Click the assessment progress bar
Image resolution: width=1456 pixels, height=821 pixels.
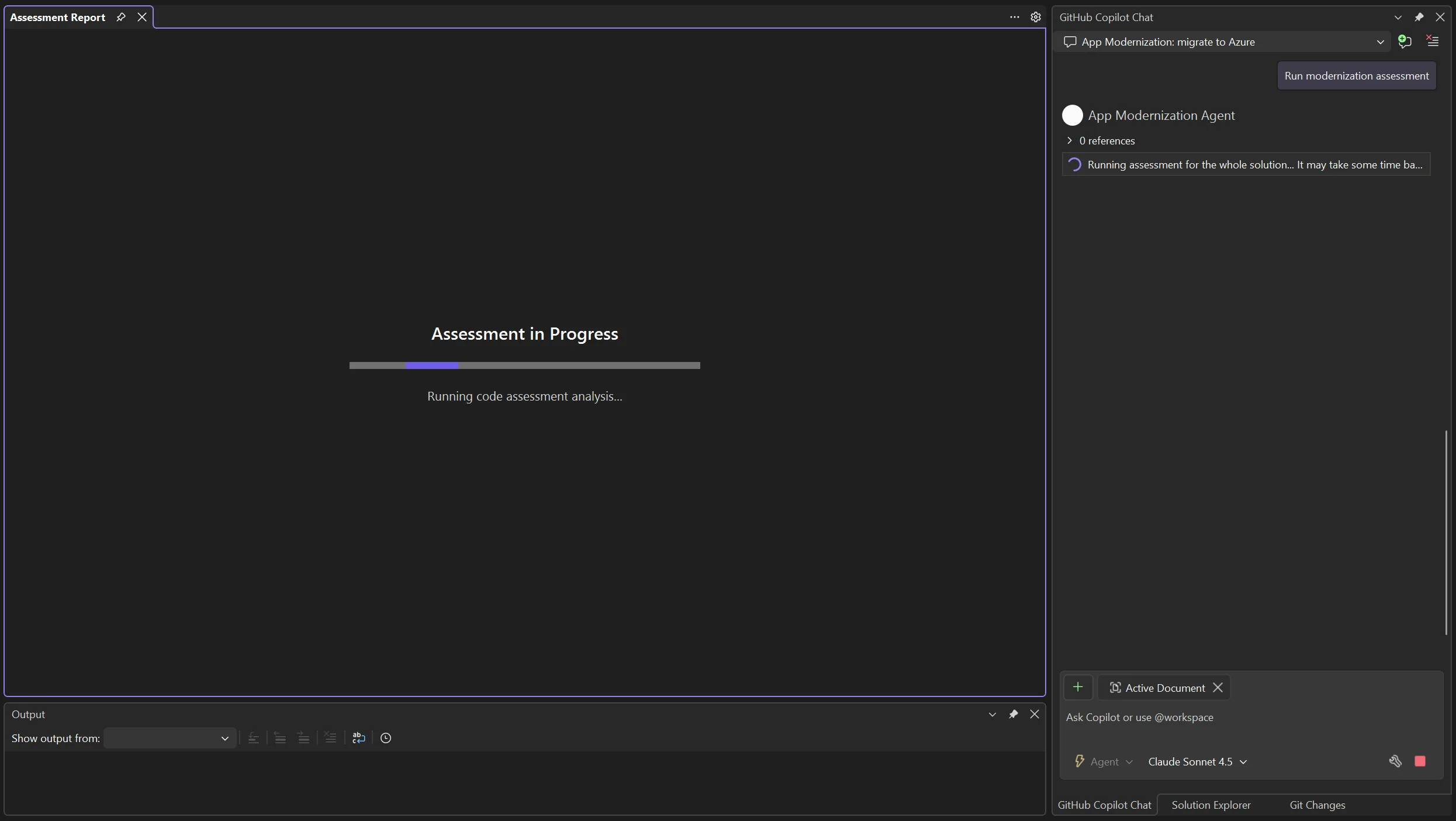tap(524, 365)
